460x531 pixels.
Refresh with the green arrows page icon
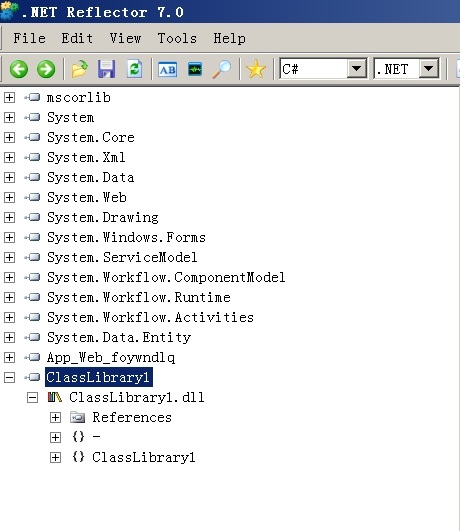[134, 69]
